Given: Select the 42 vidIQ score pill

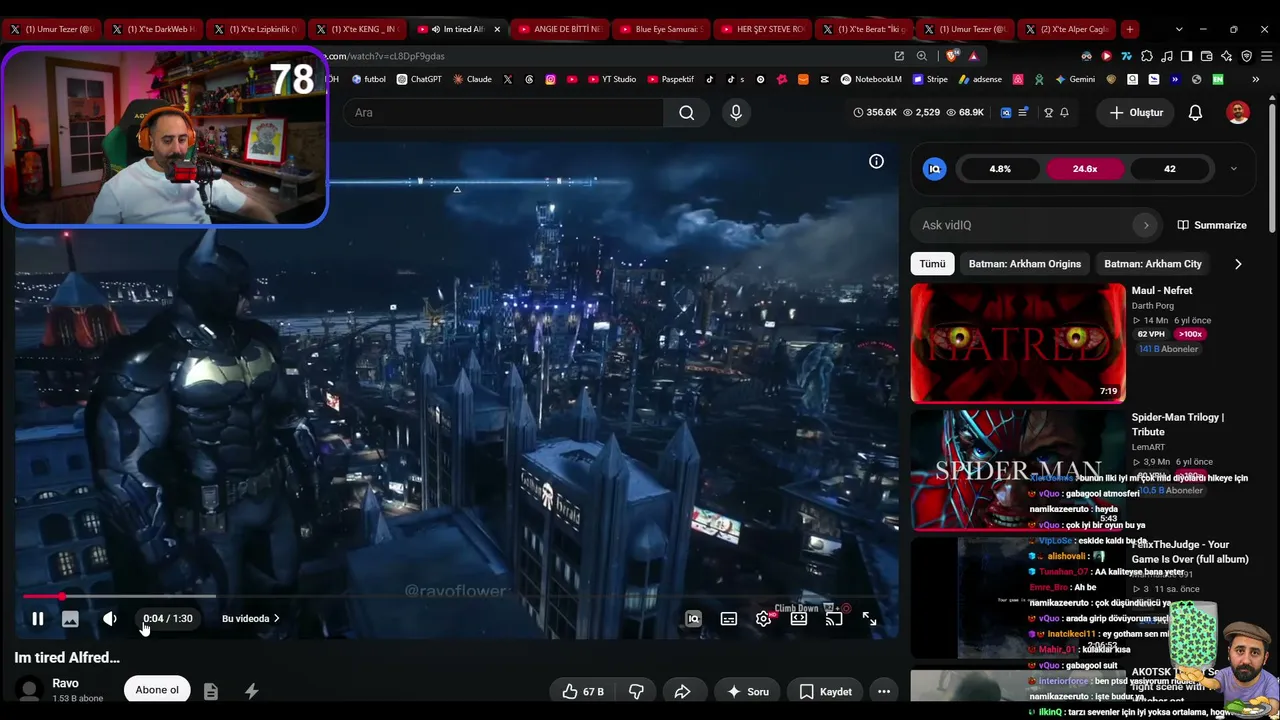Looking at the screenshot, I should pyautogui.click(x=1169, y=169).
